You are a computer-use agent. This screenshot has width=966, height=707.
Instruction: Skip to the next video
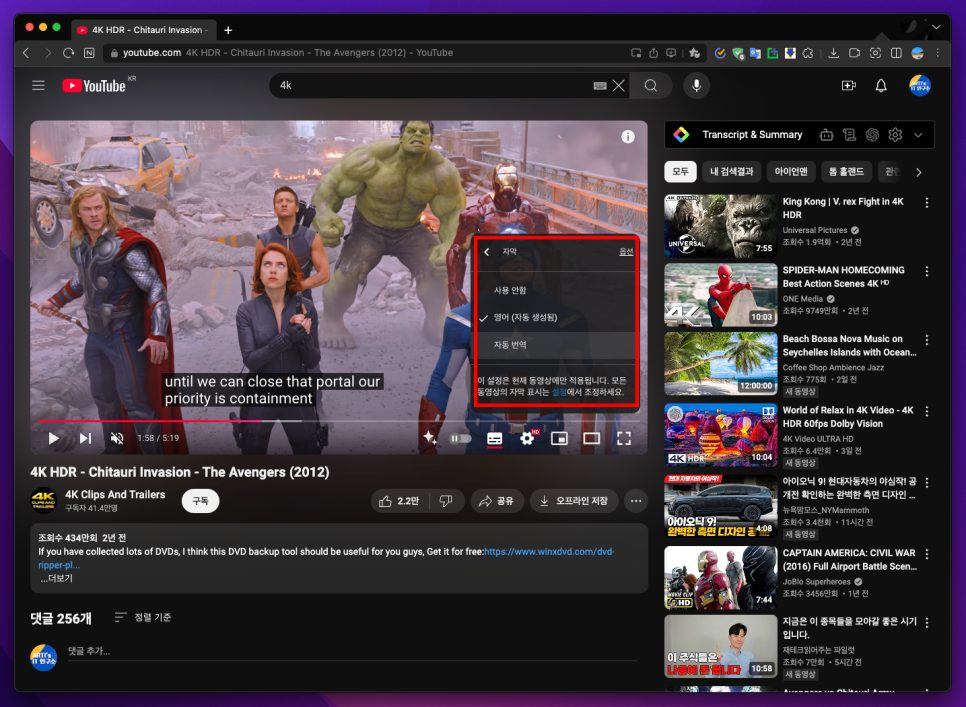click(85, 438)
